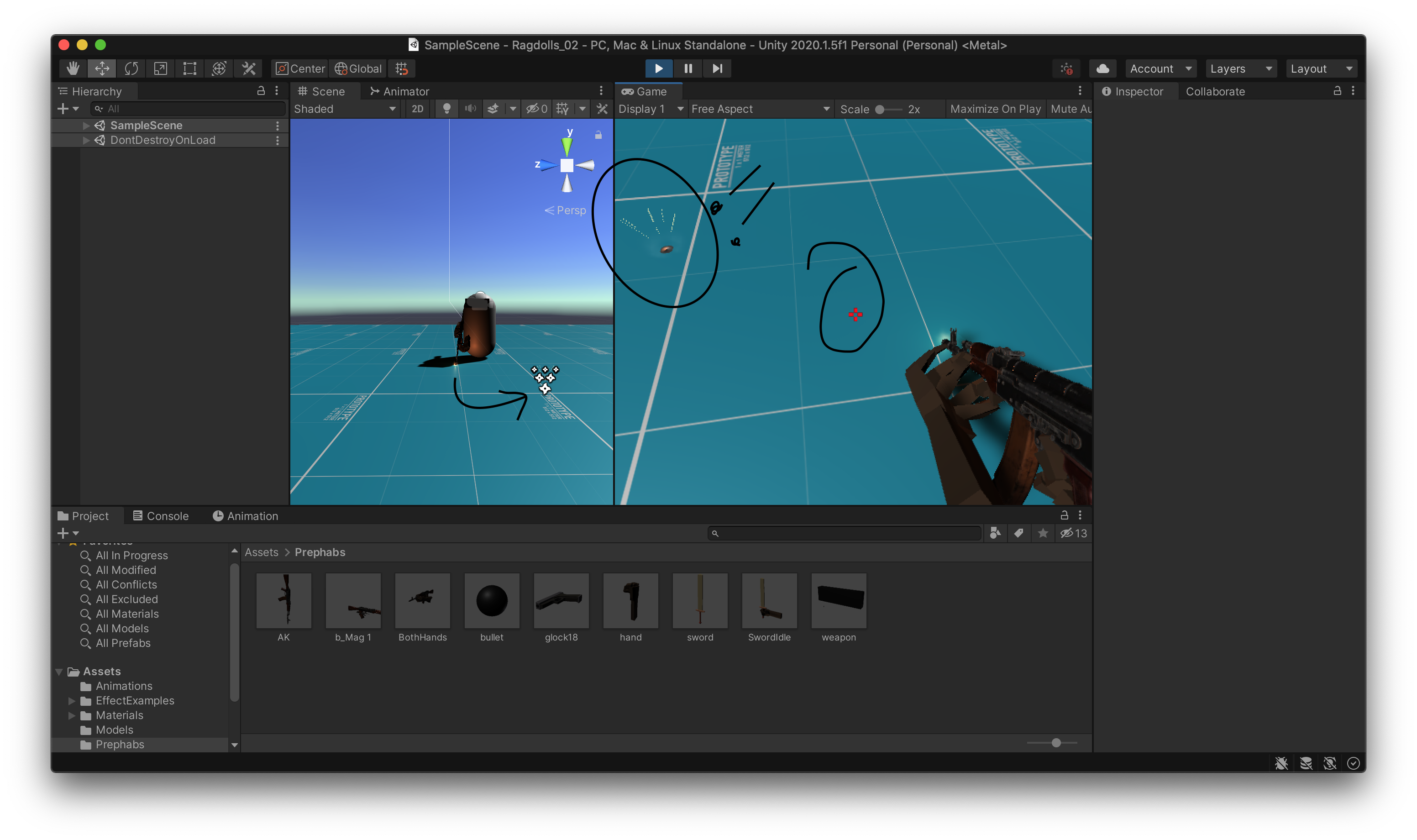Switch to the Console tab
Viewport: 1417px width, 840px height.
(161, 516)
